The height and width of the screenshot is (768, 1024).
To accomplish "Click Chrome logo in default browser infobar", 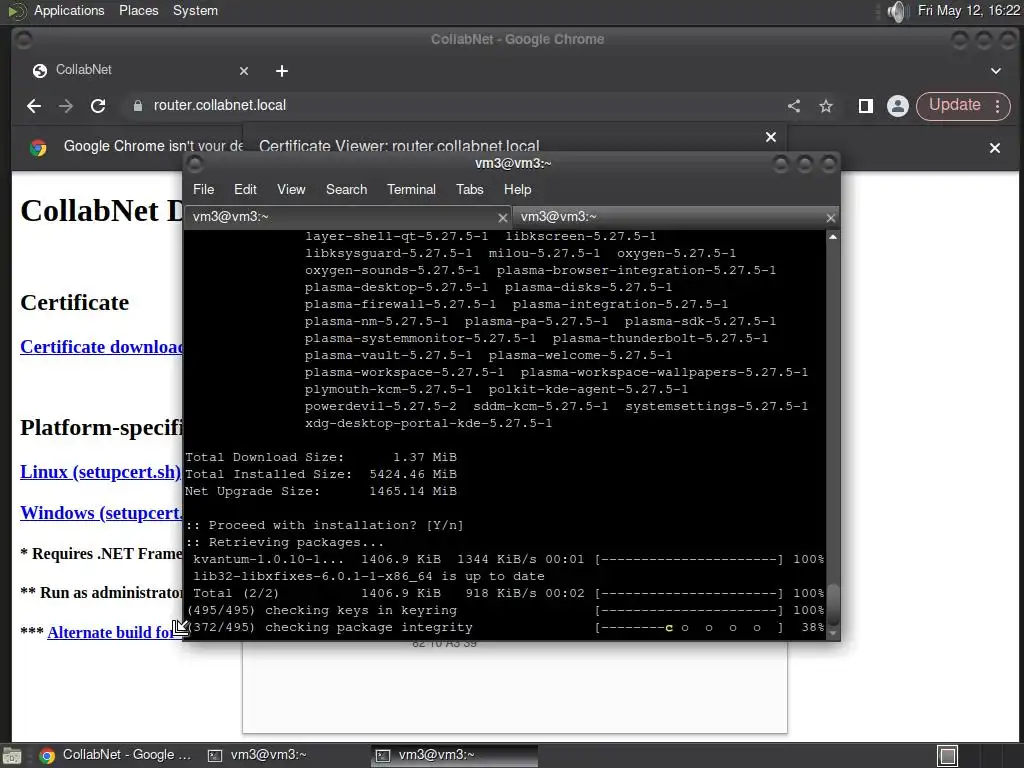I will click(38, 148).
